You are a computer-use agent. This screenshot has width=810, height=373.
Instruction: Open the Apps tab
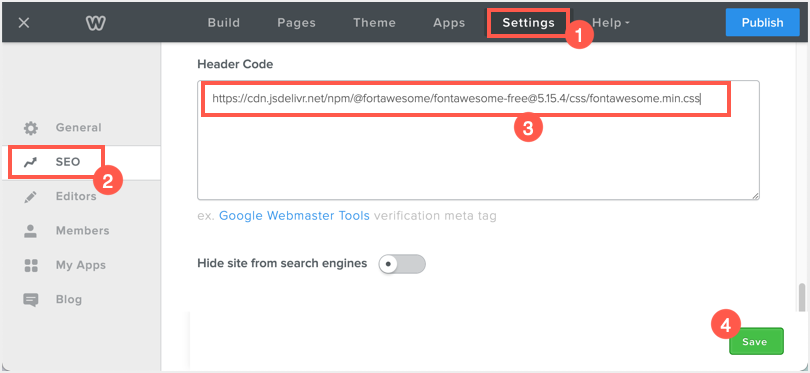[449, 23]
